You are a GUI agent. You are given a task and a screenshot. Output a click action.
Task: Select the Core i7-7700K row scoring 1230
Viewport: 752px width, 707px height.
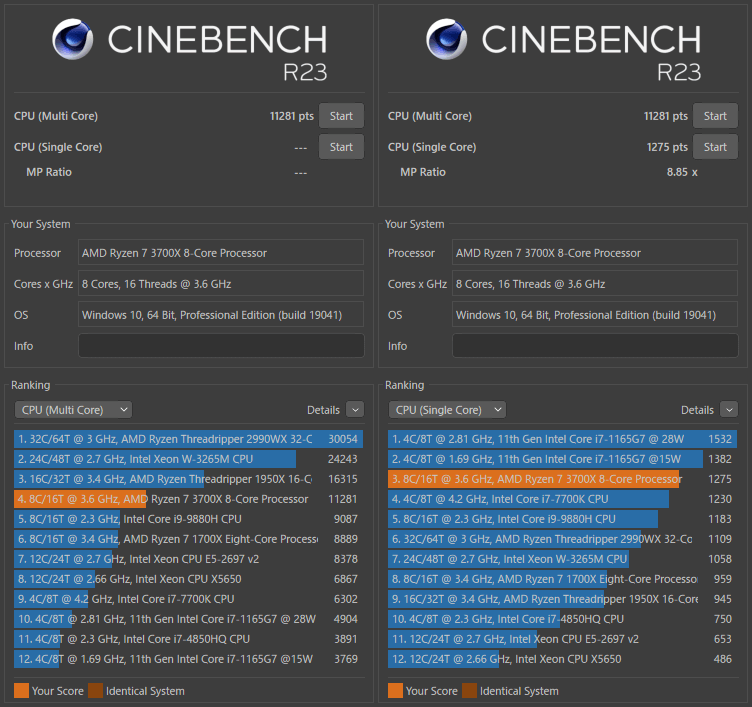tap(562, 499)
